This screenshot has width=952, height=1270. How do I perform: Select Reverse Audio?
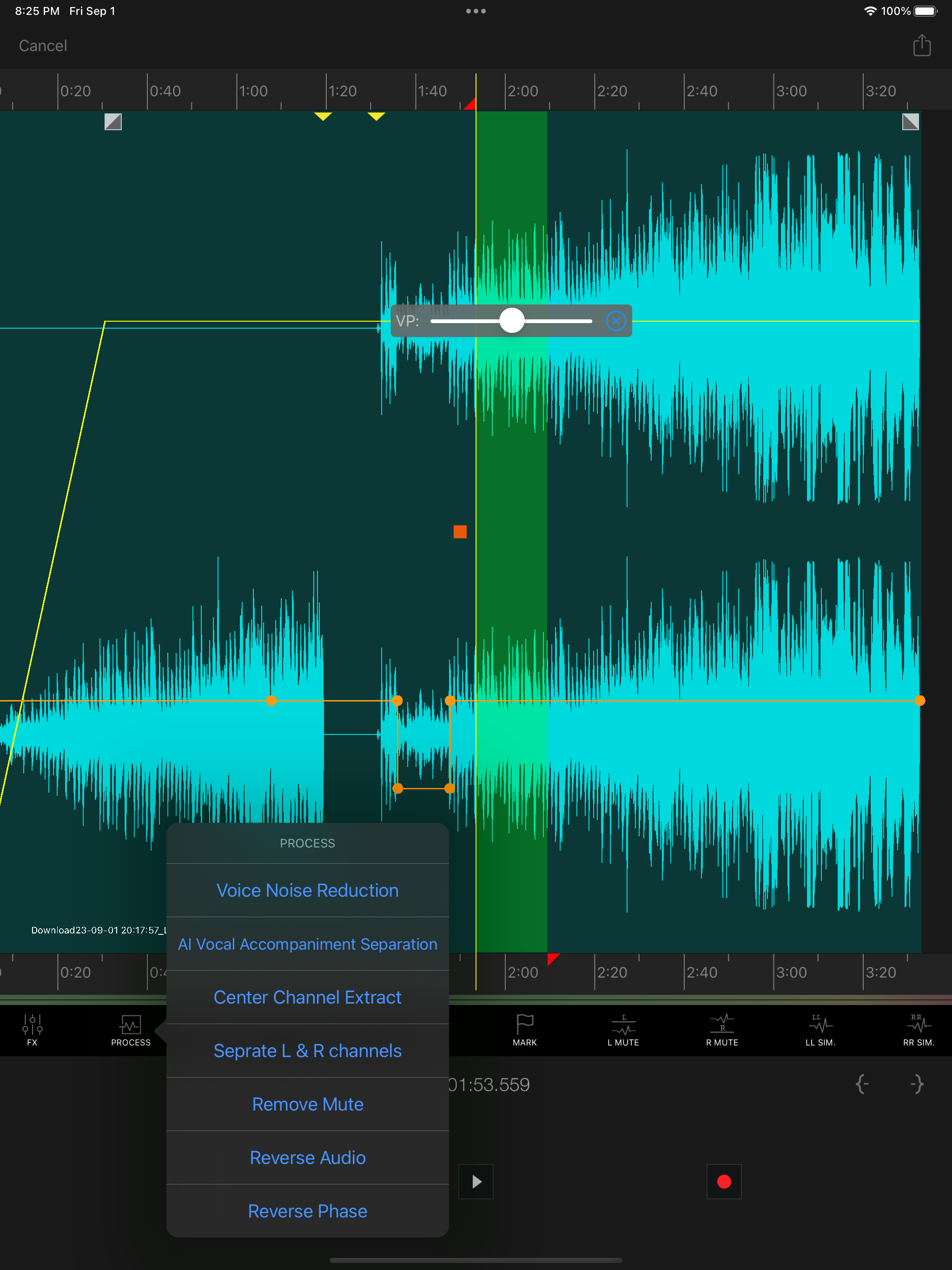coord(308,1157)
